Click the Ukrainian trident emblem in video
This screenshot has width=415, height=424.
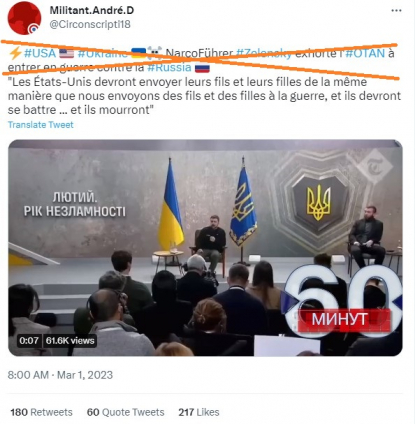pos(318,202)
